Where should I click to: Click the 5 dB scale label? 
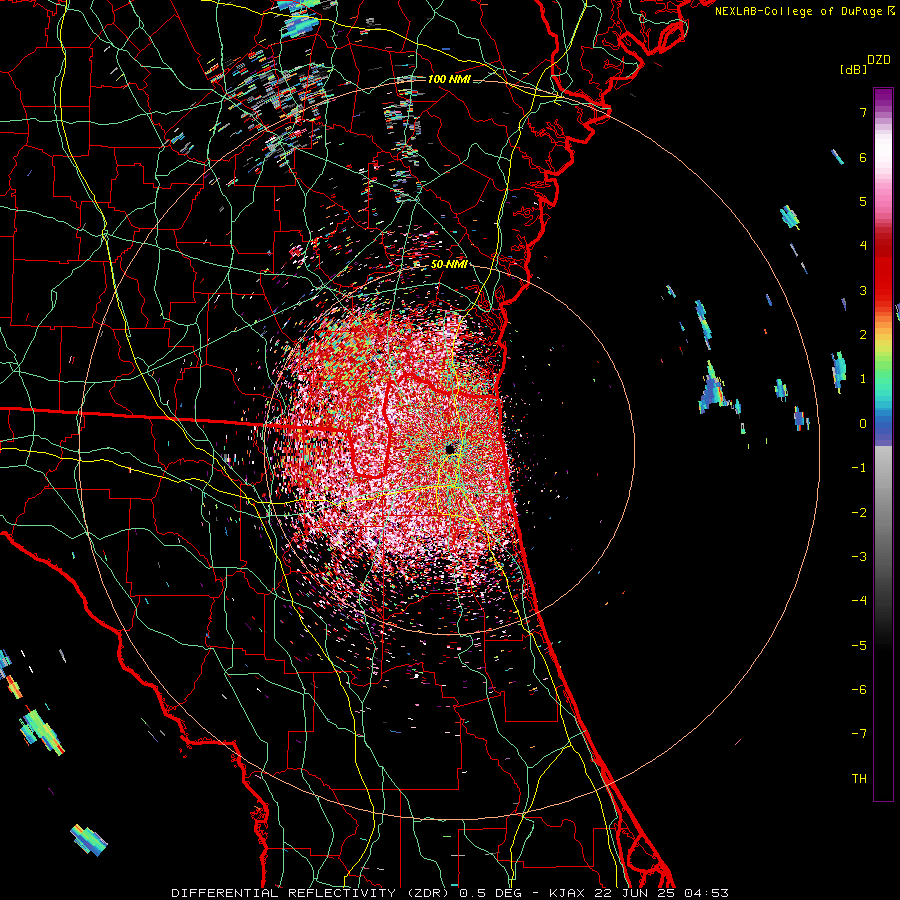(863, 201)
